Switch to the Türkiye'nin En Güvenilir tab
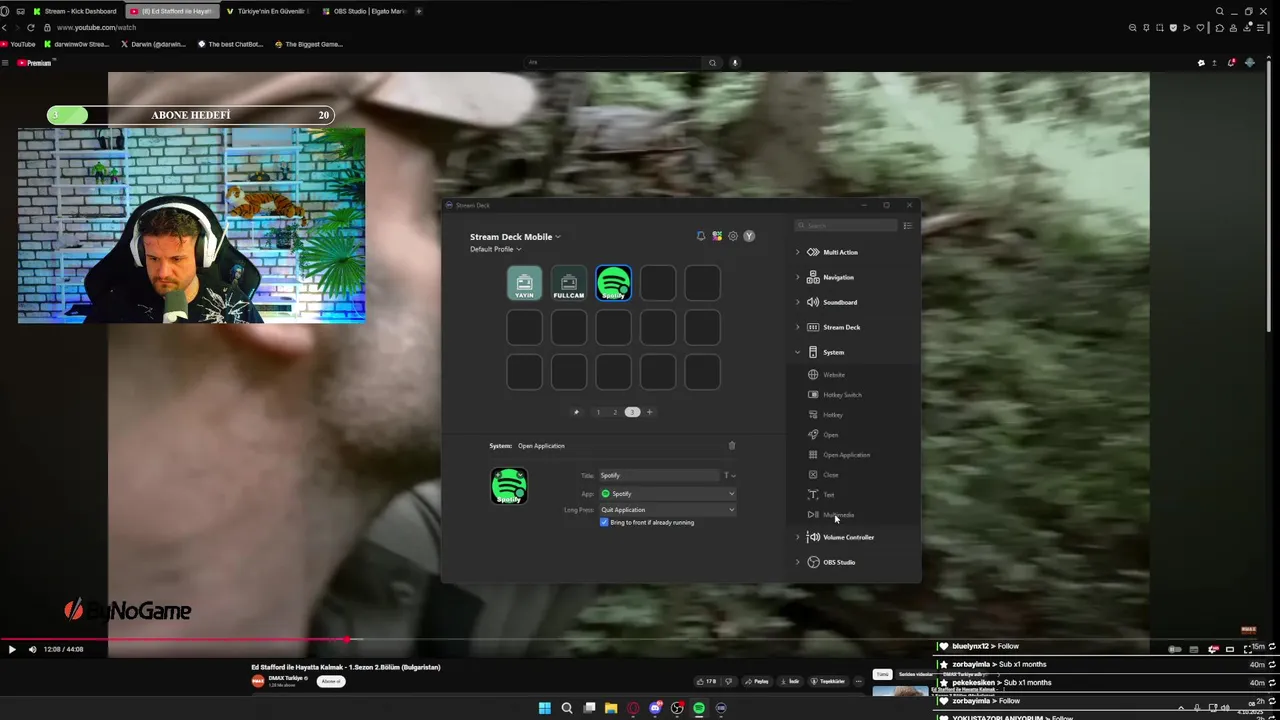The image size is (1280, 720). [267, 11]
